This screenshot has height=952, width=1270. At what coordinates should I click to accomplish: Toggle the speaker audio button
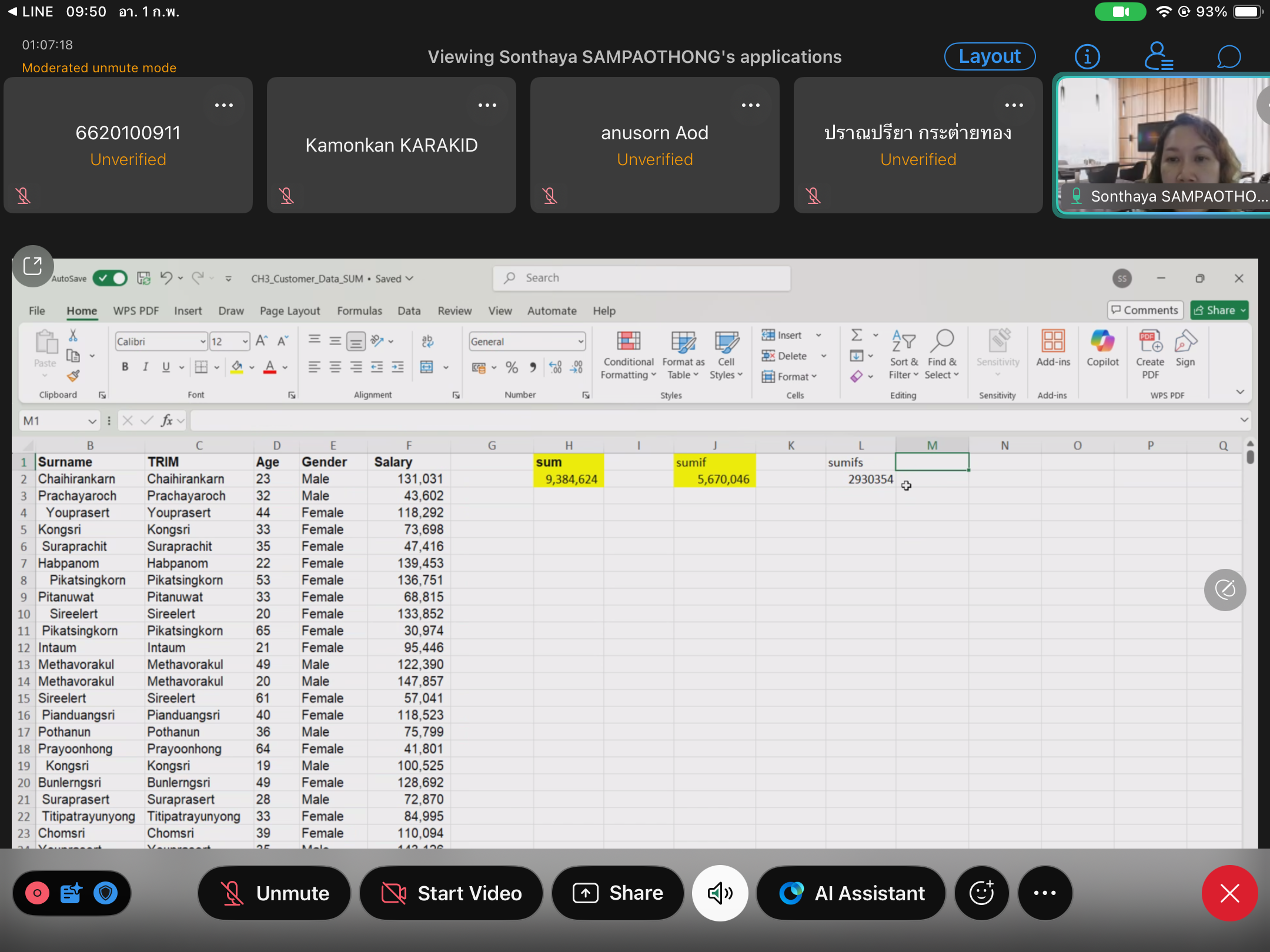point(720,893)
